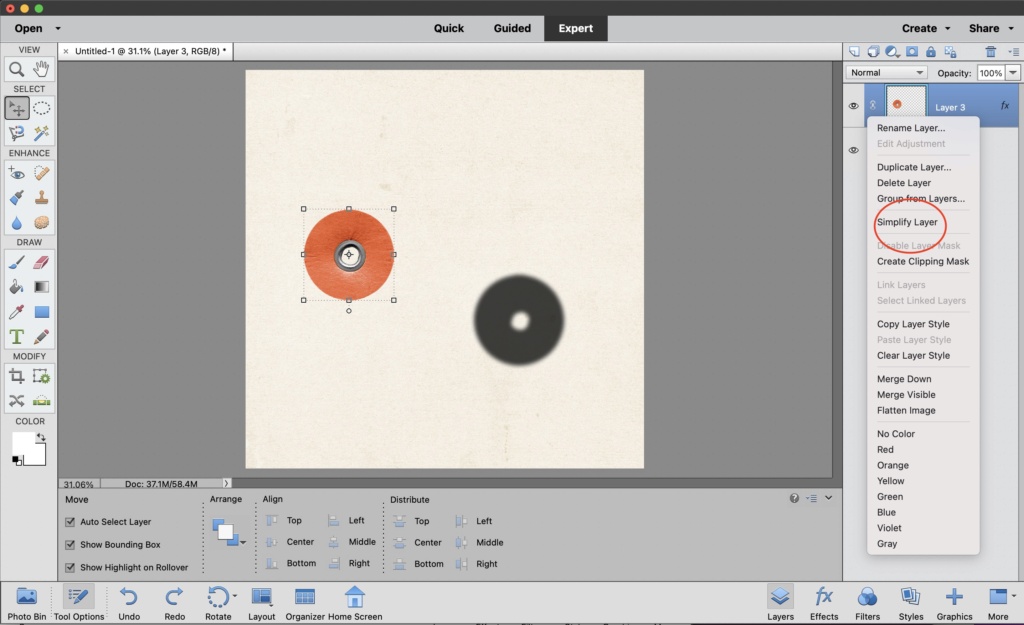Viewport: 1024px width, 625px height.
Task: Toggle Show Highlight on Rollover checkbox
Action: (x=70, y=568)
